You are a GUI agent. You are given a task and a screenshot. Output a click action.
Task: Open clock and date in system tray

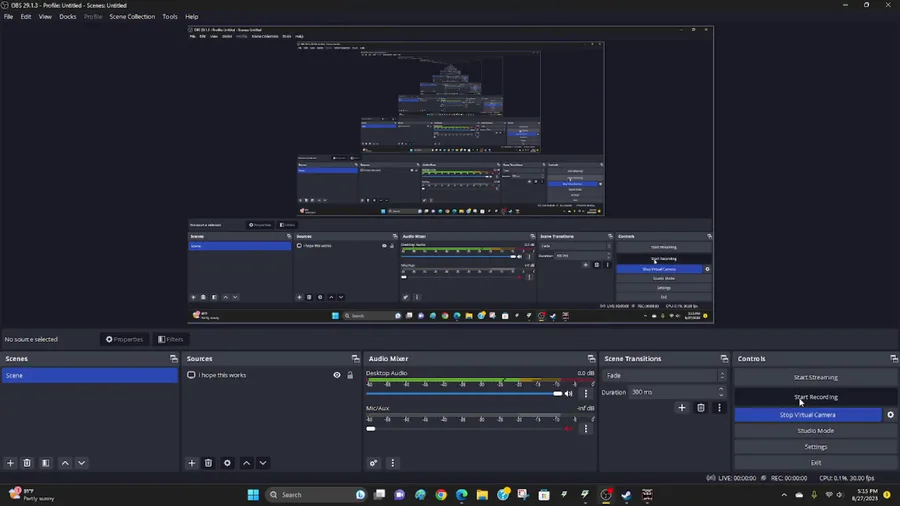867,495
